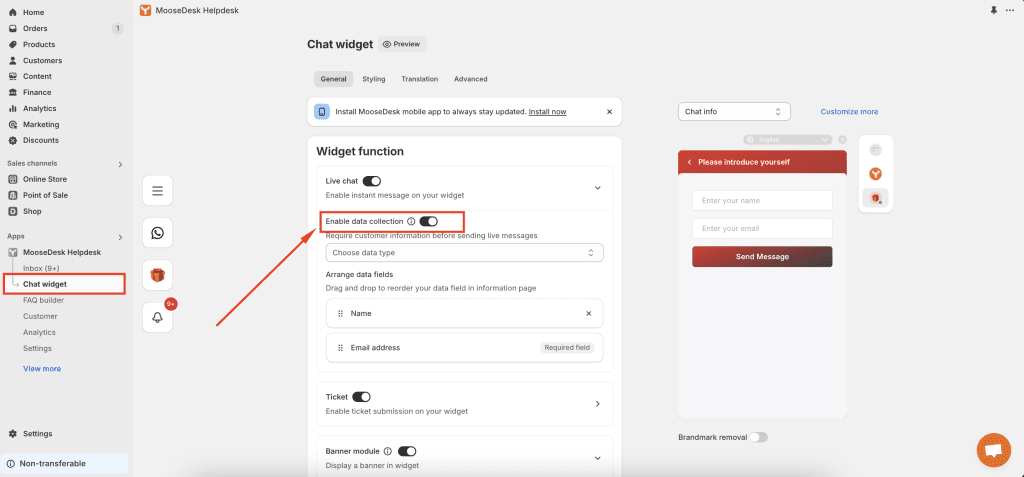Select the gift icon in preview side panel

click(876, 197)
